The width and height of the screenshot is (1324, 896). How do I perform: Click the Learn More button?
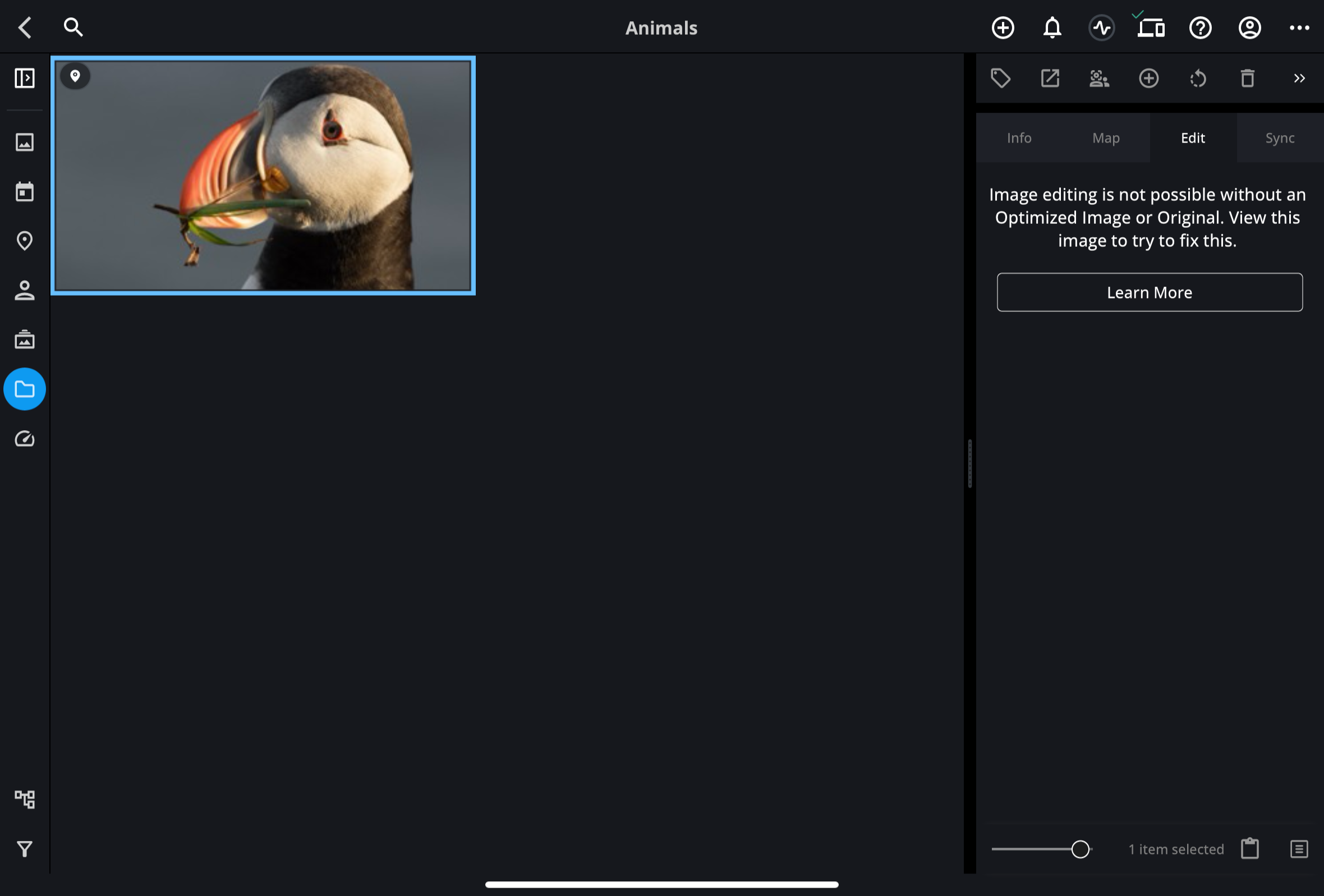point(1149,292)
